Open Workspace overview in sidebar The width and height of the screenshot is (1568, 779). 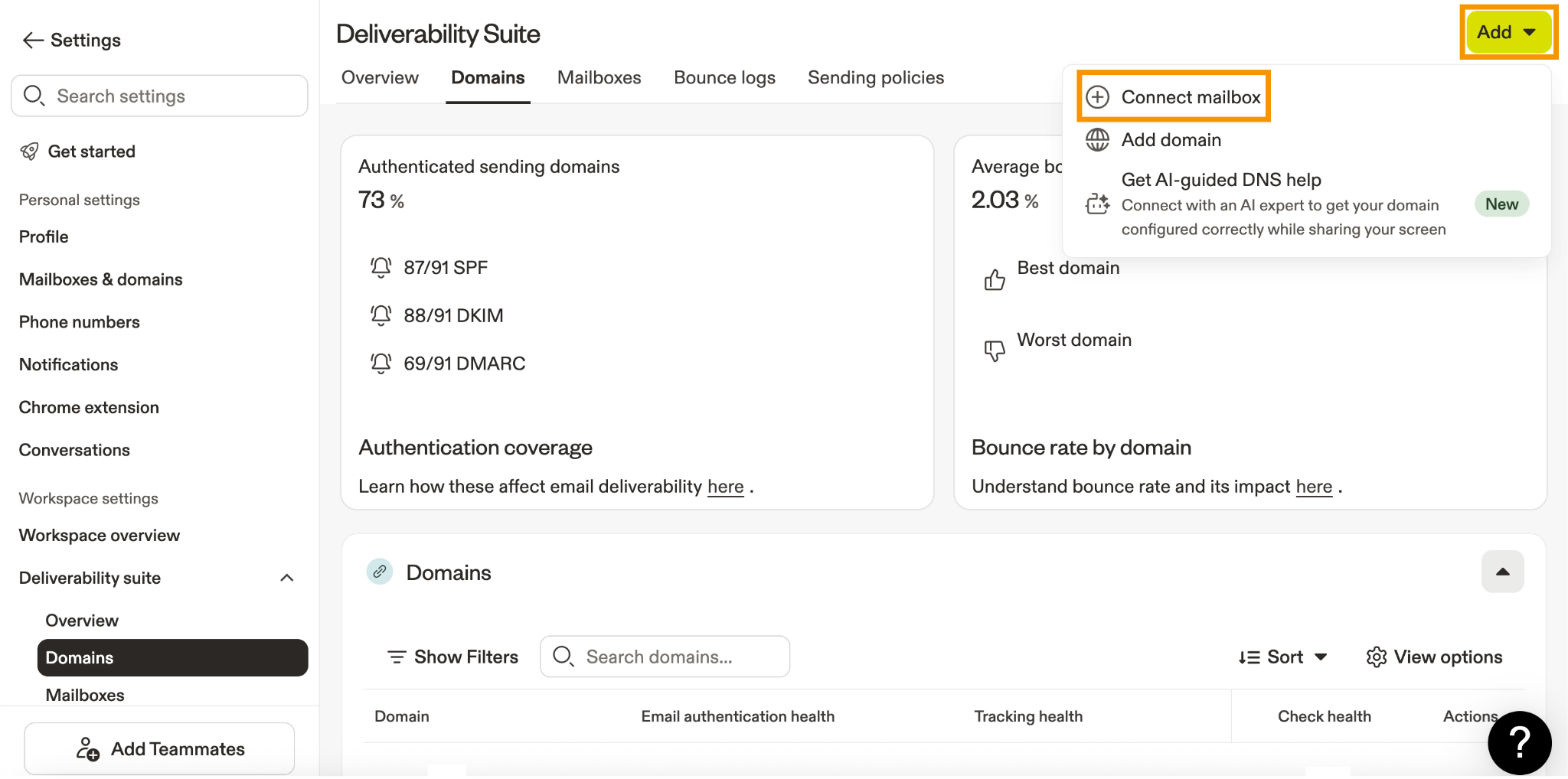click(x=100, y=536)
